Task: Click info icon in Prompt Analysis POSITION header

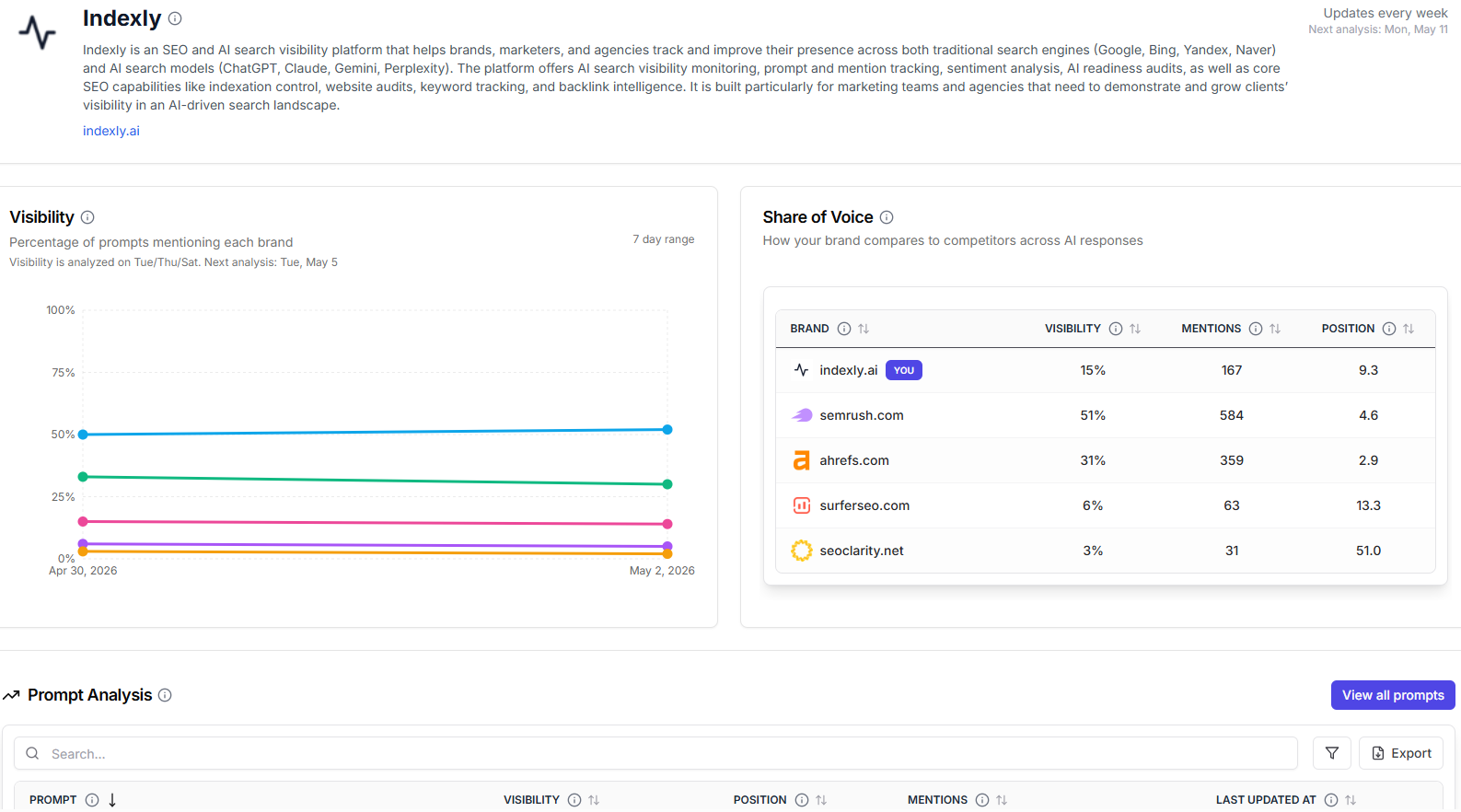Action: (802, 800)
